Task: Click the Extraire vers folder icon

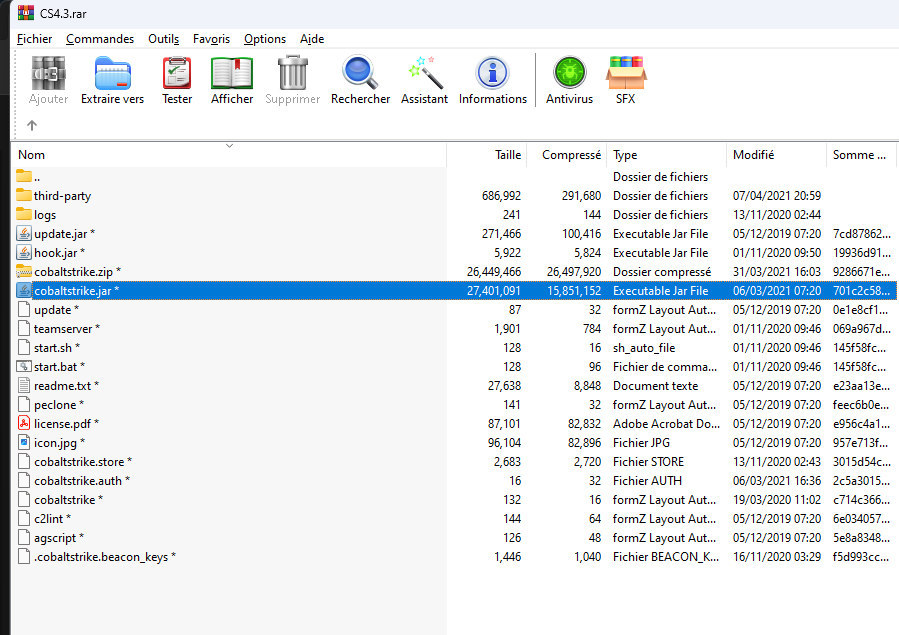Action: click(x=112, y=73)
